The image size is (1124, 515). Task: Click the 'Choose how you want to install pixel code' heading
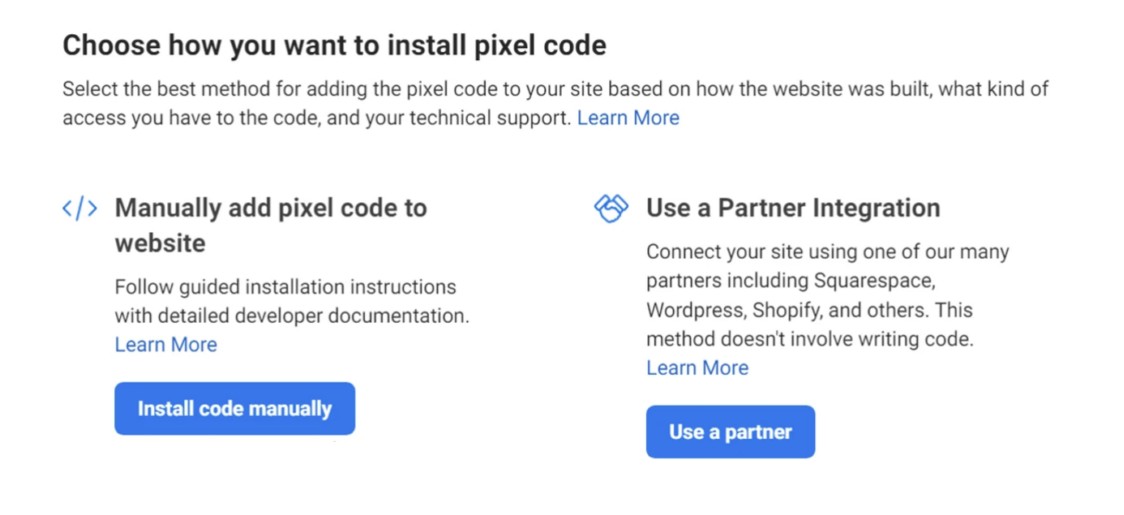click(334, 45)
